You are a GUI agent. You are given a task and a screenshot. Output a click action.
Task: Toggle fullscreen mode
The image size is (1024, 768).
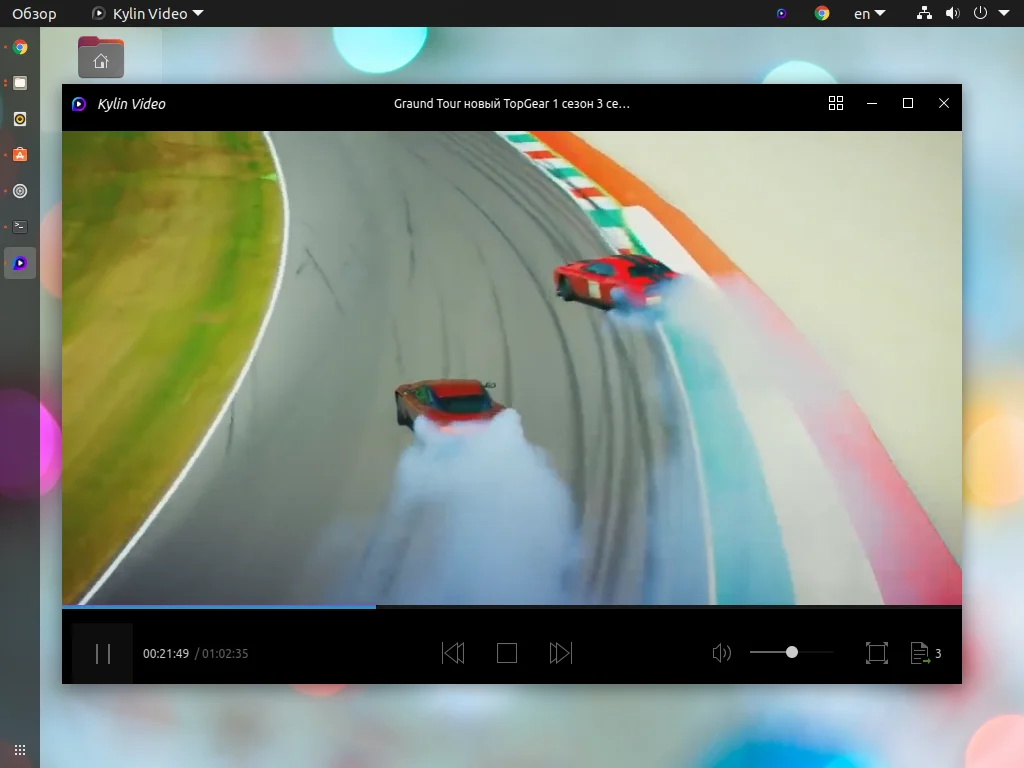[x=876, y=653]
